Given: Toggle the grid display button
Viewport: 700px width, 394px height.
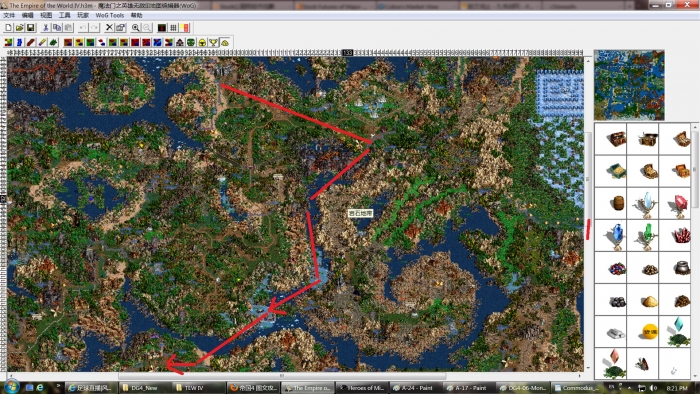Looking at the screenshot, I should coord(173,28).
